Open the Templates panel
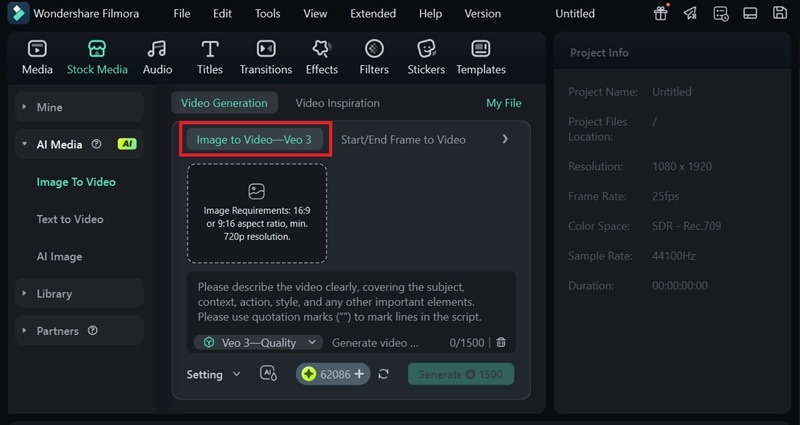Viewport: 800px width, 425px height. point(481,57)
